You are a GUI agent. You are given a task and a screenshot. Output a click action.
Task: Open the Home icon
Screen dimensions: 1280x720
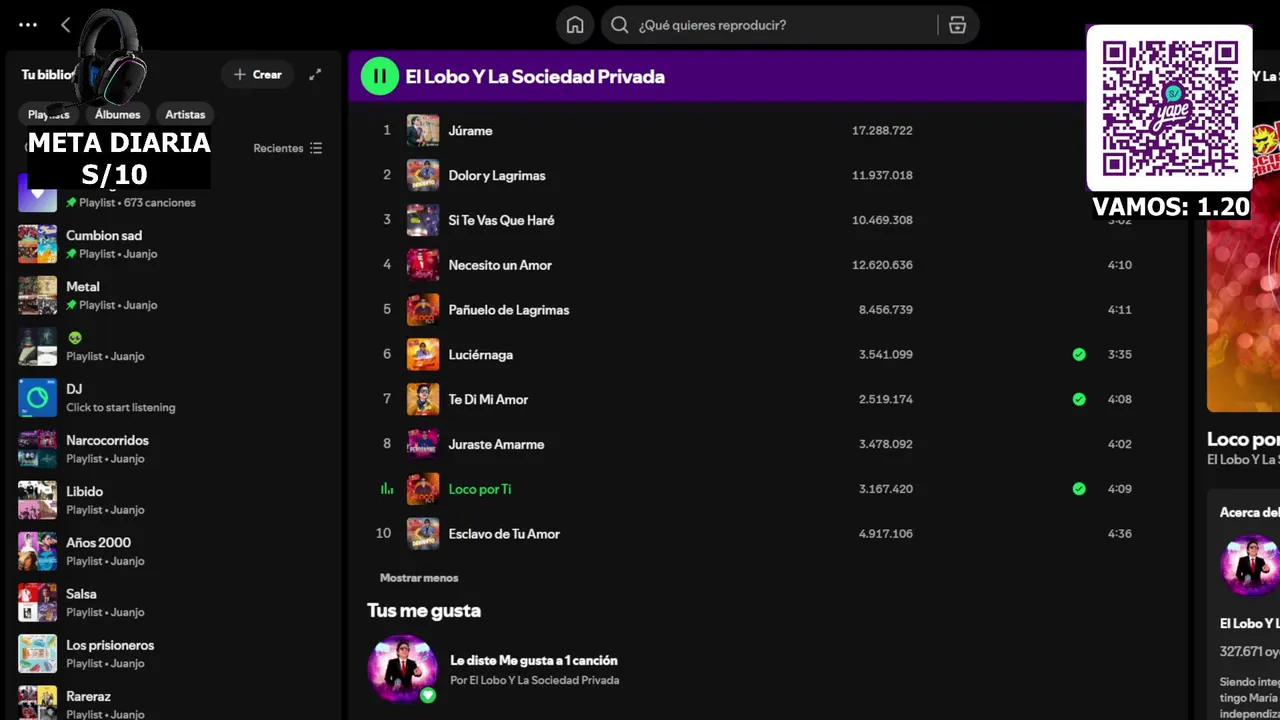pos(575,25)
